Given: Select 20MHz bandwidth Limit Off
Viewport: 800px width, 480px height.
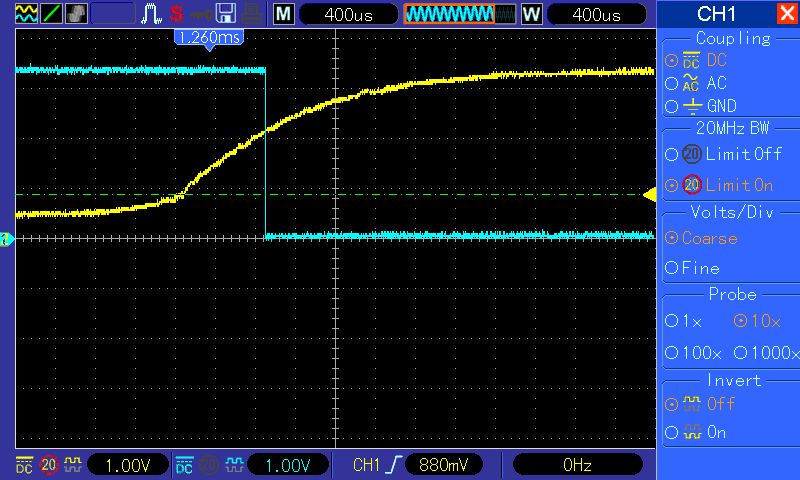Looking at the screenshot, I should (x=723, y=154).
